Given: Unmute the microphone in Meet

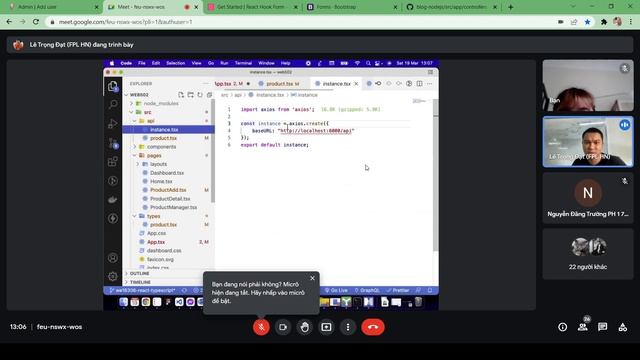Looking at the screenshot, I should pyautogui.click(x=261, y=327).
